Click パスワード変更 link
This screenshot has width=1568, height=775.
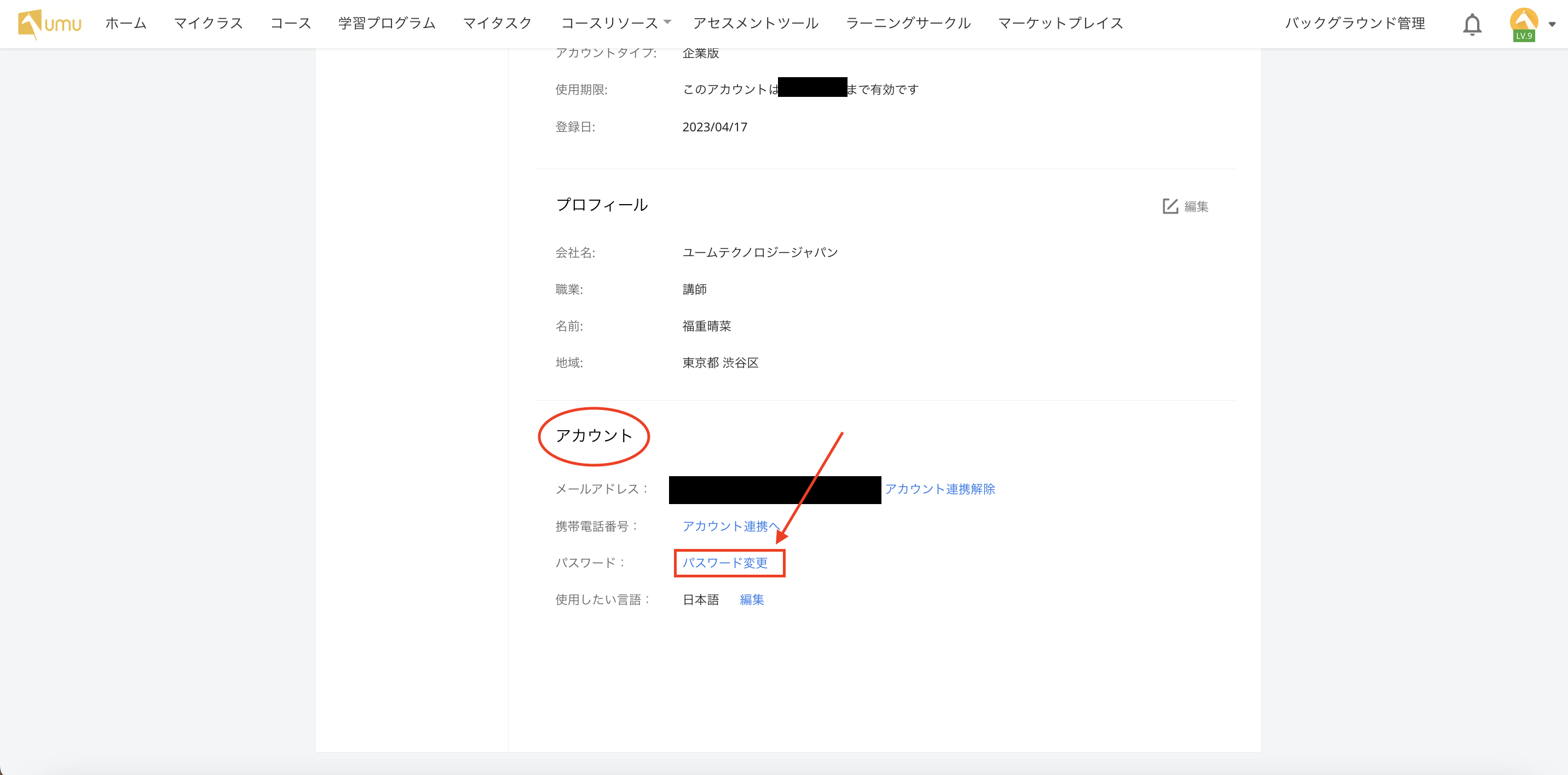click(724, 563)
